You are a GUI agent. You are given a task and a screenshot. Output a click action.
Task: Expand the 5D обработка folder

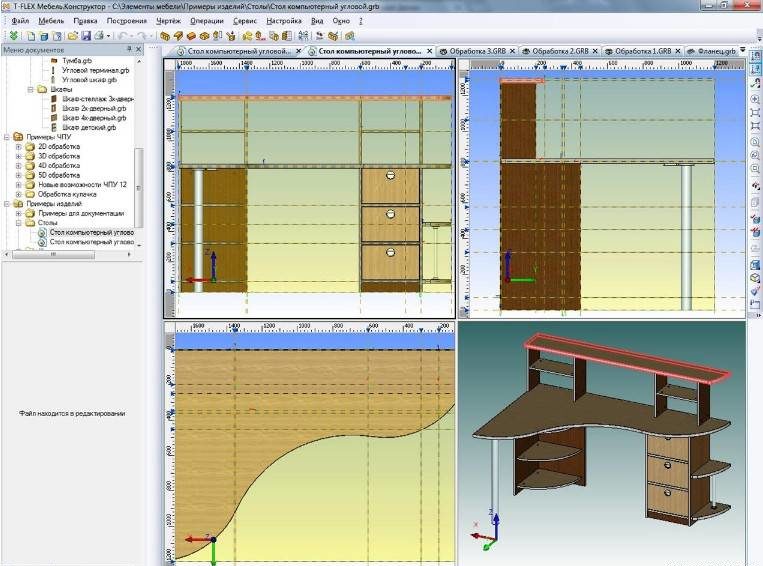[x=18, y=175]
